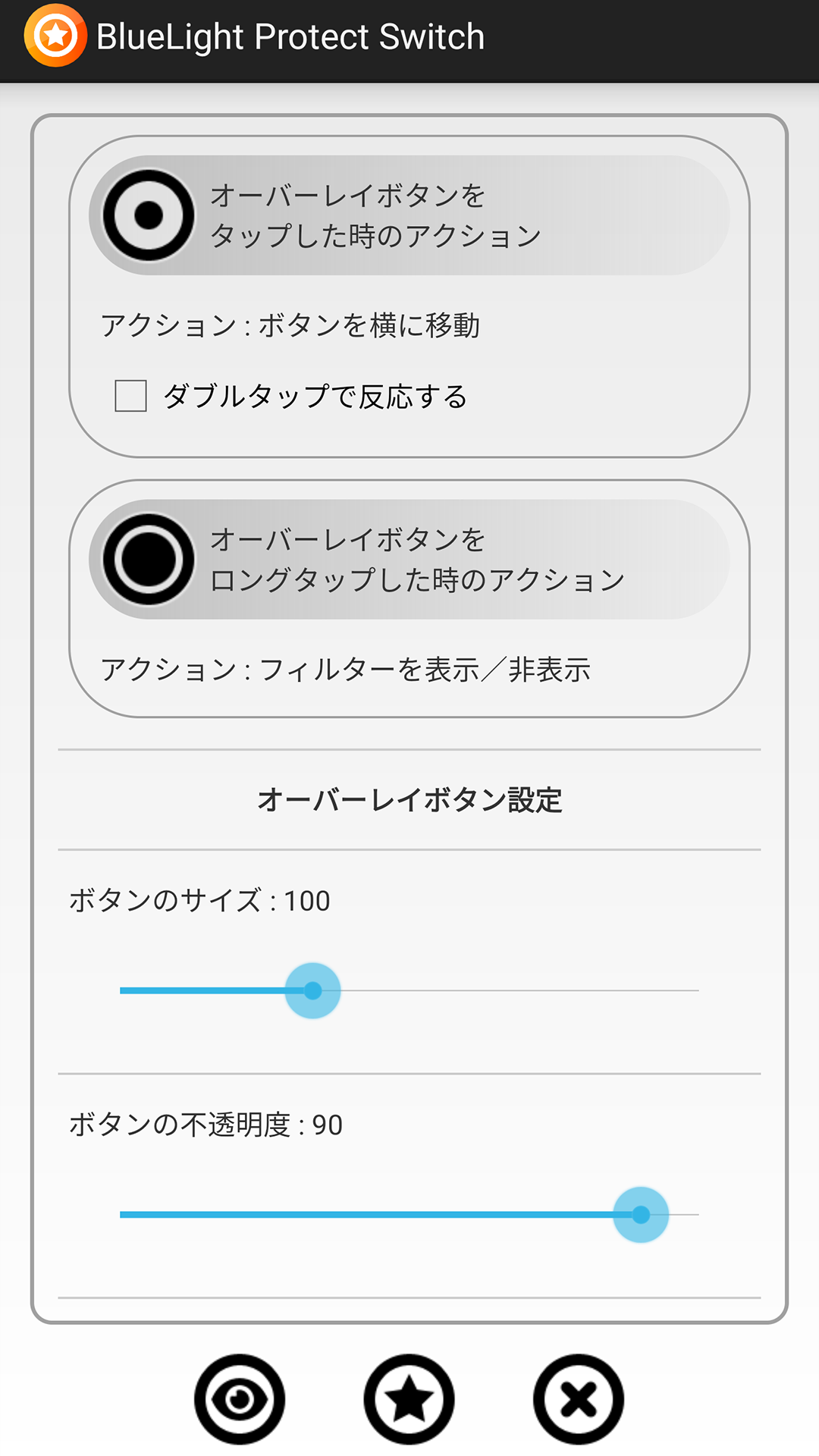The width and height of the screenshot is (819, 1456).
Task: Click the long-tap filled circle icon
Action: pyautogui.click(x=149, y=560)
